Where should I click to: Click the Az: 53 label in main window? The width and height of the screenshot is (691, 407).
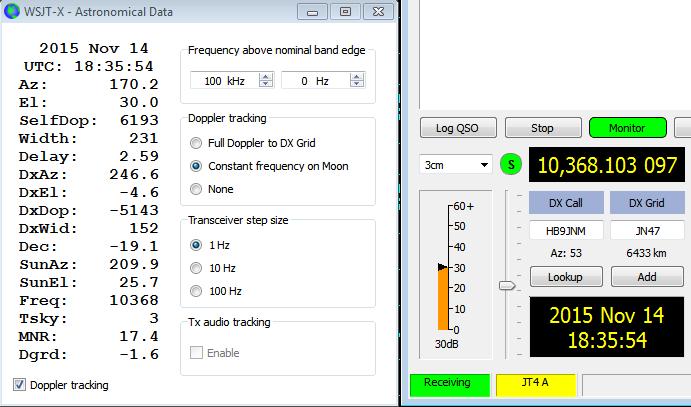click(566, 253)
